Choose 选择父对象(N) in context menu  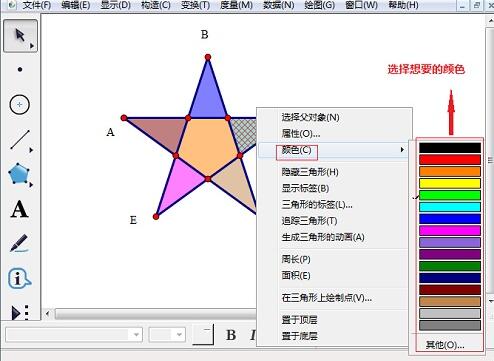point(334,117)
